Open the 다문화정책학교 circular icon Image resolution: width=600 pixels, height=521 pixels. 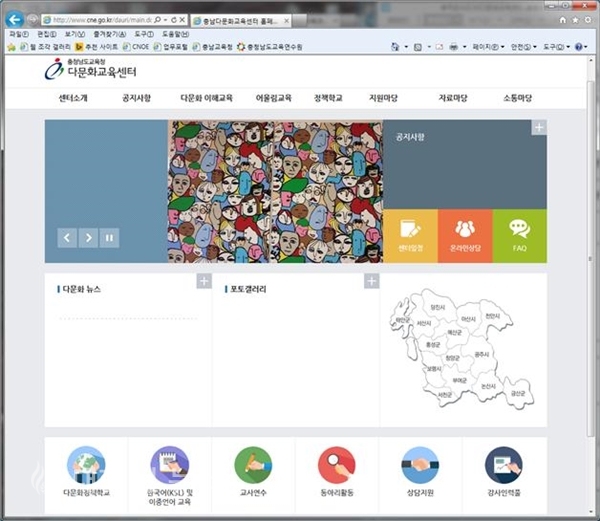(86, 466)
